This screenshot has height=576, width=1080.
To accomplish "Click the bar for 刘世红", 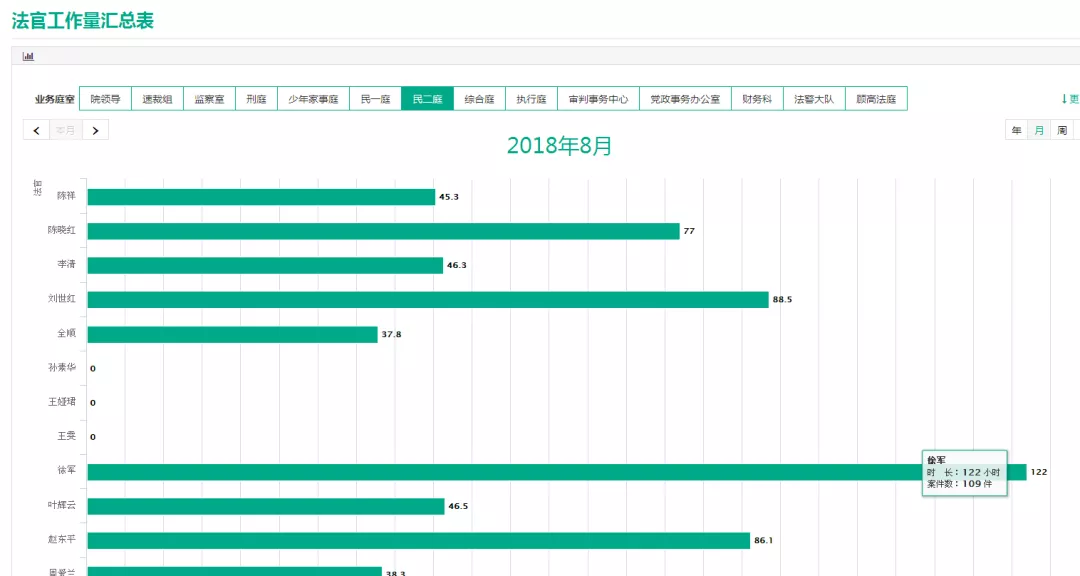I will pos(428,300).
